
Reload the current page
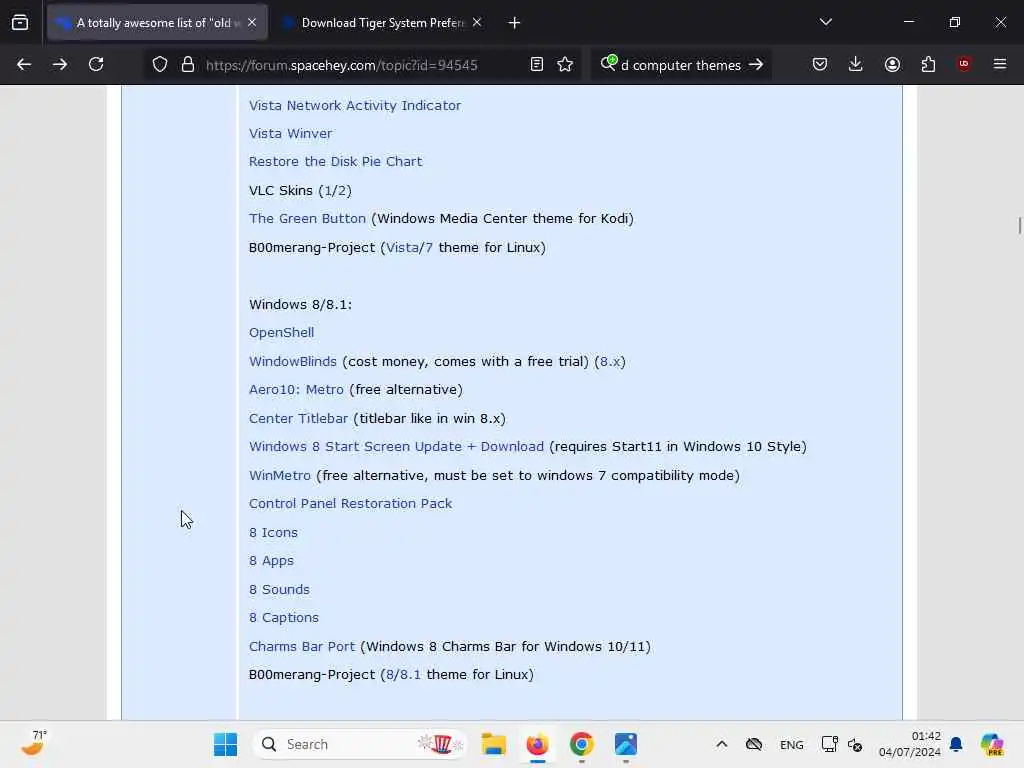96,65
